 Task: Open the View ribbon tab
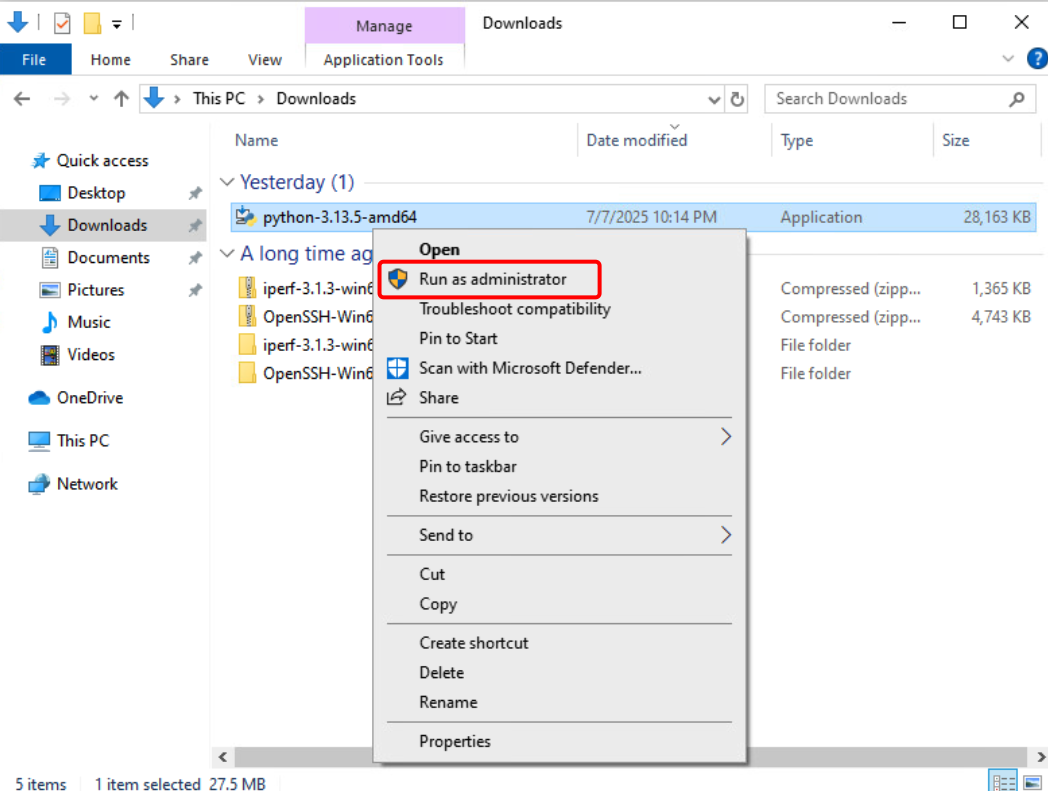pyautogui.click(x=264, y=60)
